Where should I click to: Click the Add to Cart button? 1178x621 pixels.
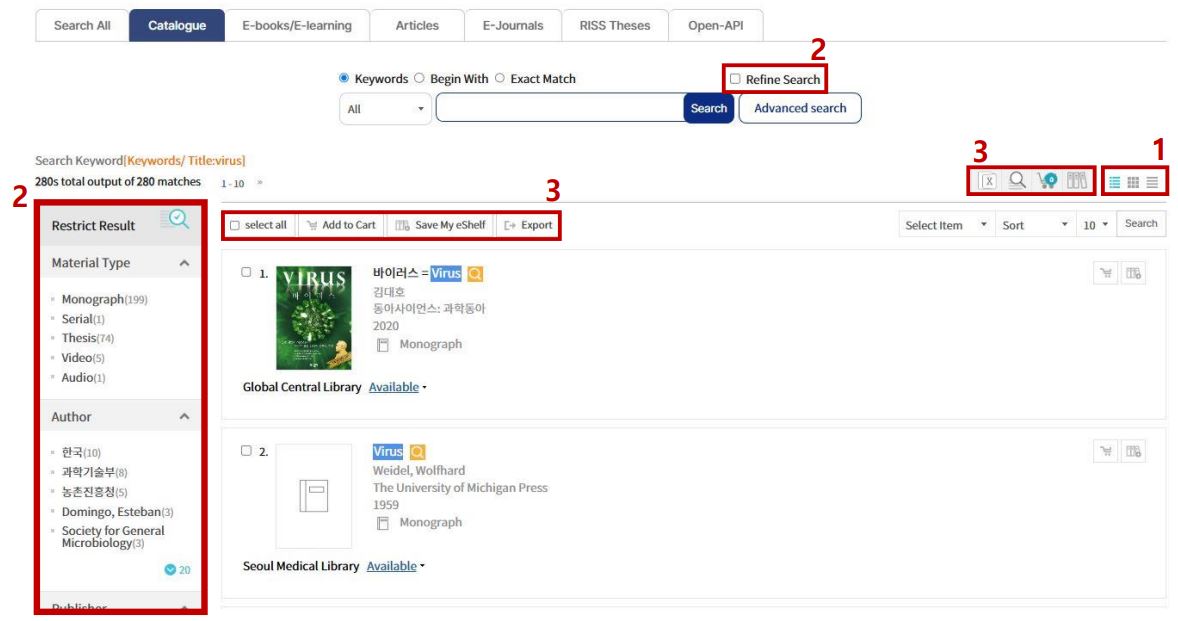[342, 225]
